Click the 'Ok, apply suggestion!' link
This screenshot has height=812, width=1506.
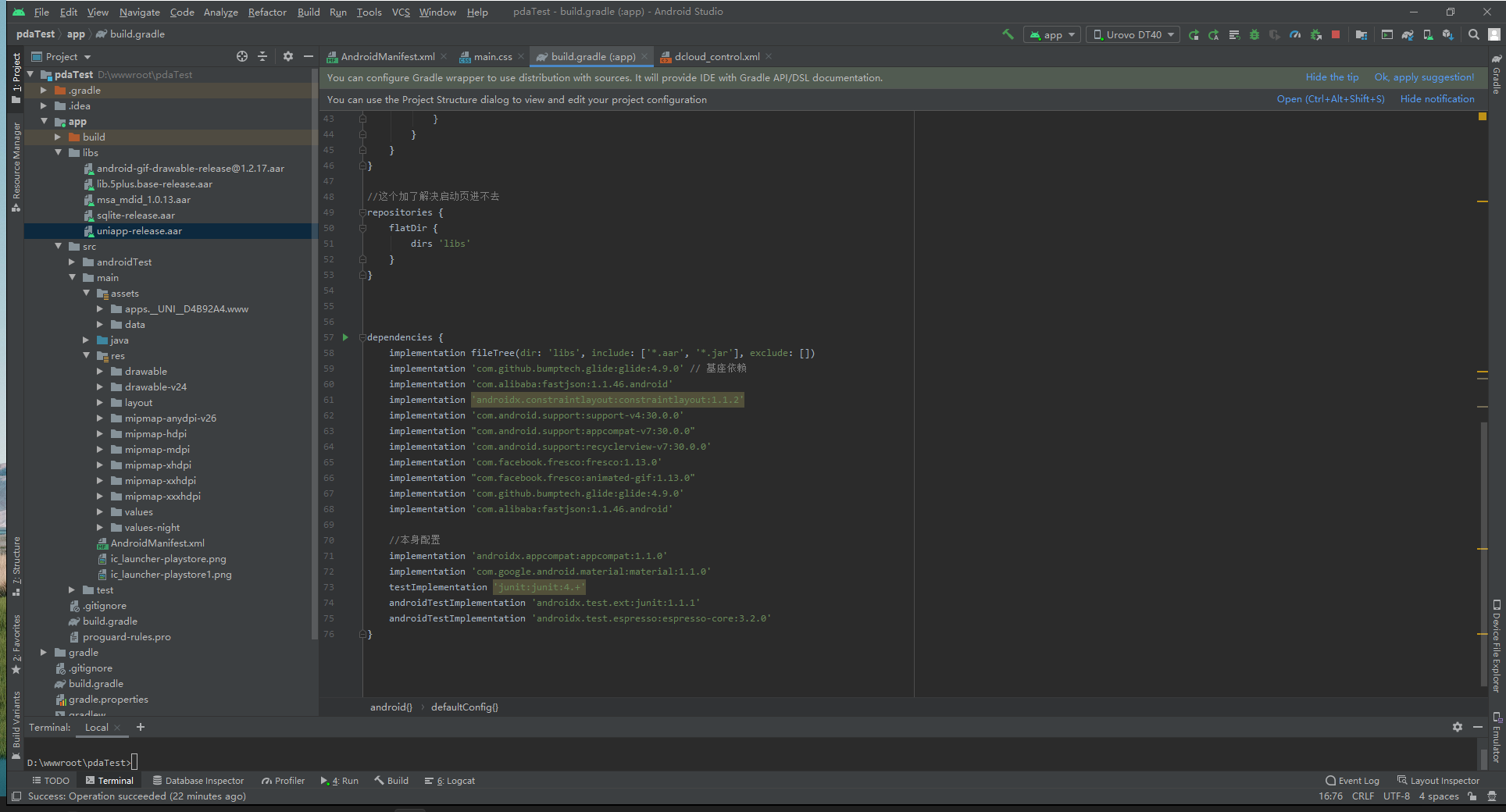tap(1424, 77)
